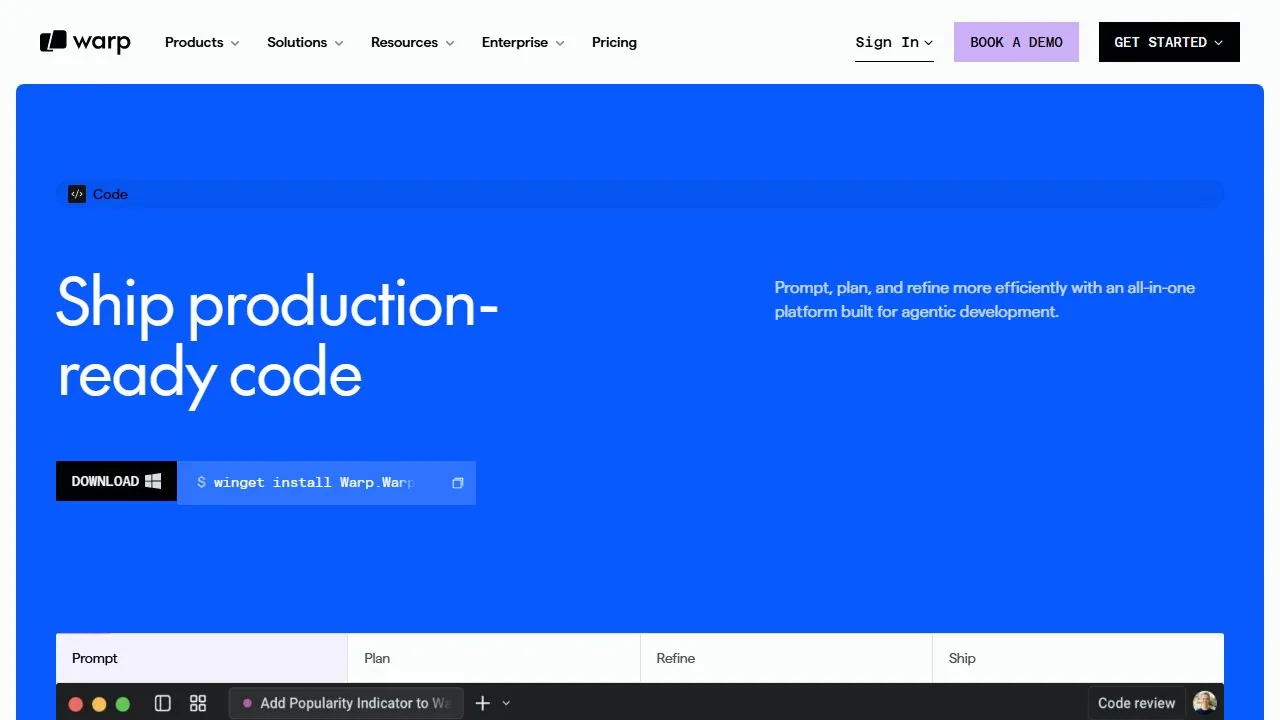The height and width of the screenshot is (720, 1280).
Task: Add a new terminal tab with plus icon
Action: 482,703
